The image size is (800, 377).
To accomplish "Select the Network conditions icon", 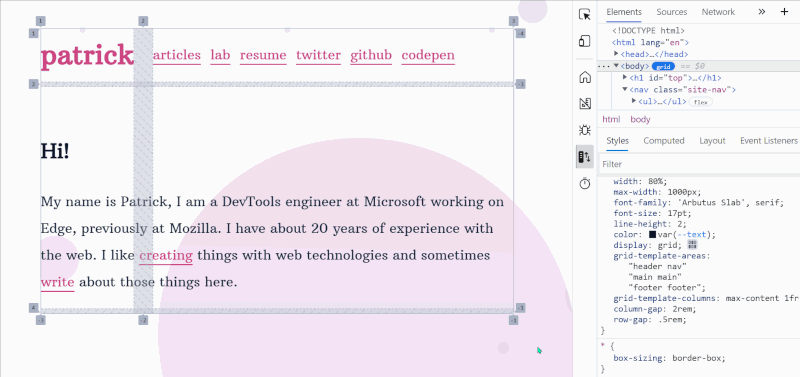I will [x=585, y=157].
